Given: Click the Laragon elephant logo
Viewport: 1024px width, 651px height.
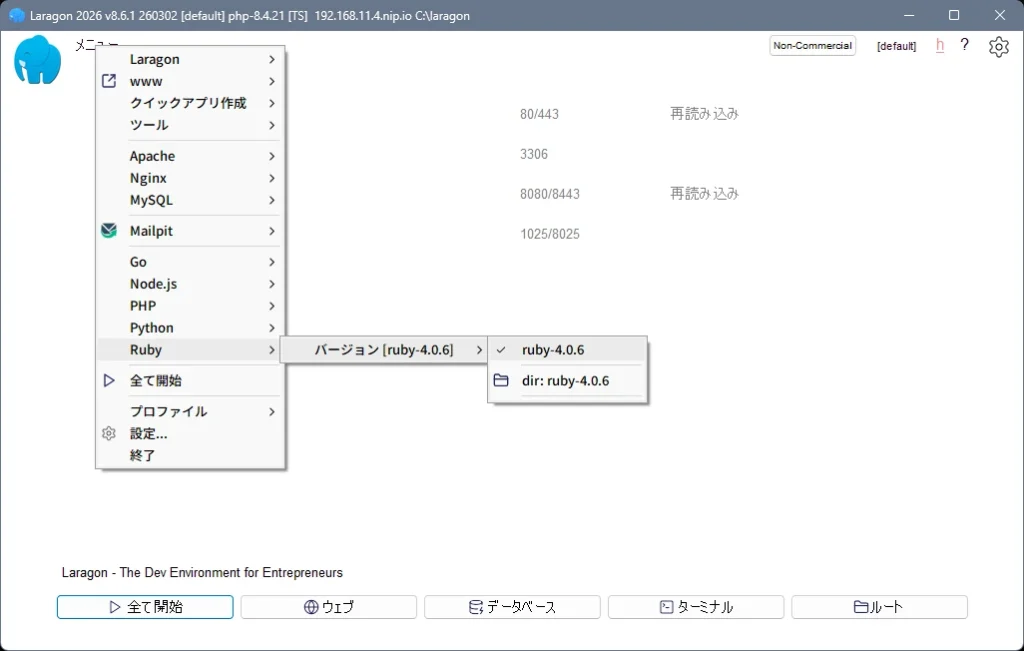Looking at the screenshot, I should point(37,59).
